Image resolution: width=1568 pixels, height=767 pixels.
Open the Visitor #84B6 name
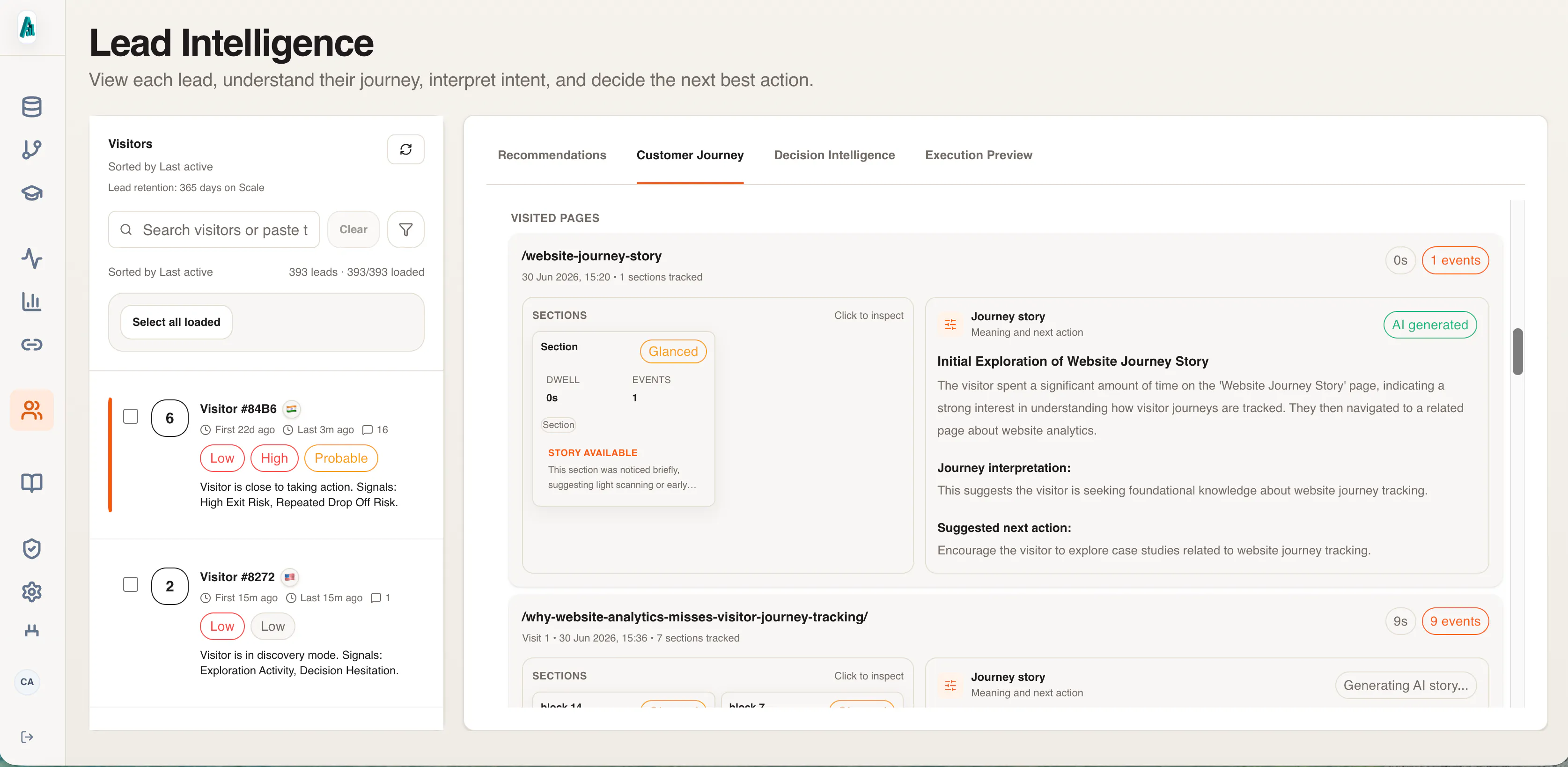click(239, 409)
